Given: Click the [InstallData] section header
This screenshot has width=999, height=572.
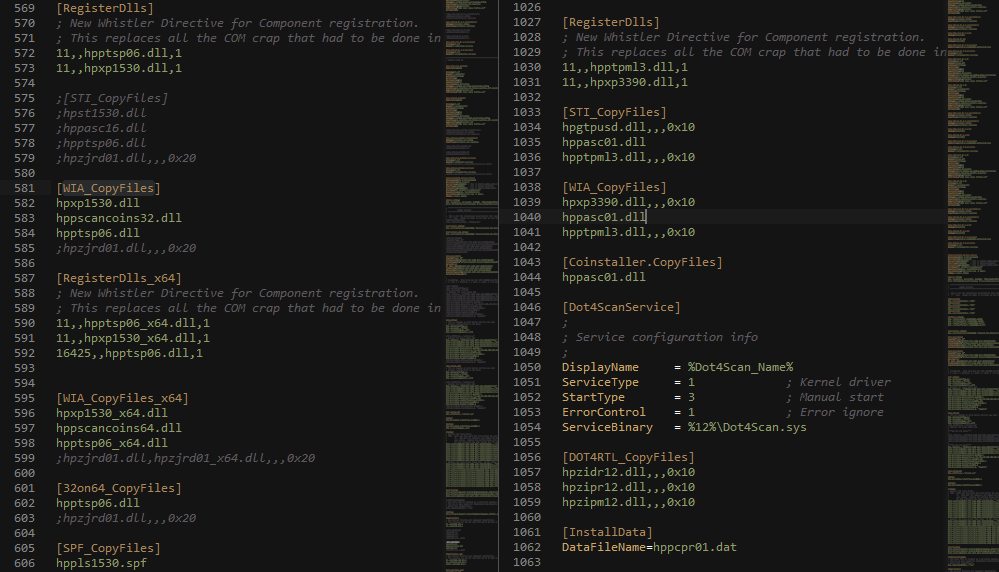Looking at the screenshot, I should point(607,532).
